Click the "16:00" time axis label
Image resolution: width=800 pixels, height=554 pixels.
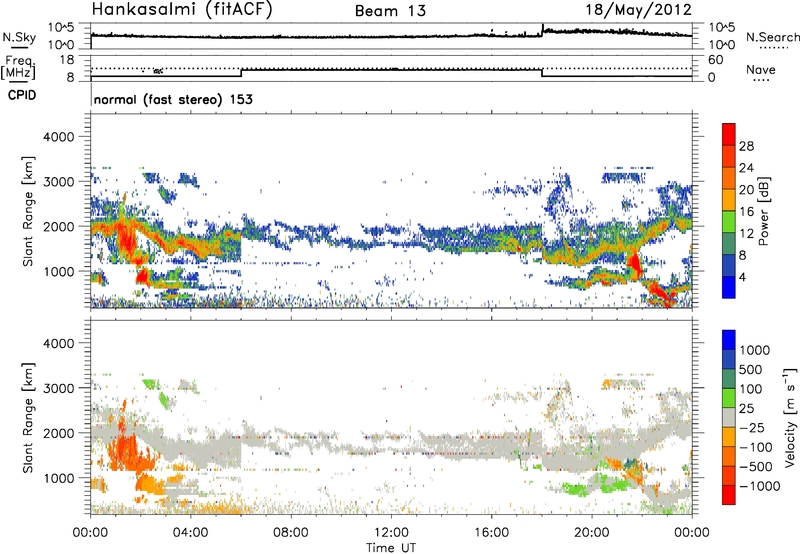point(491,533)
